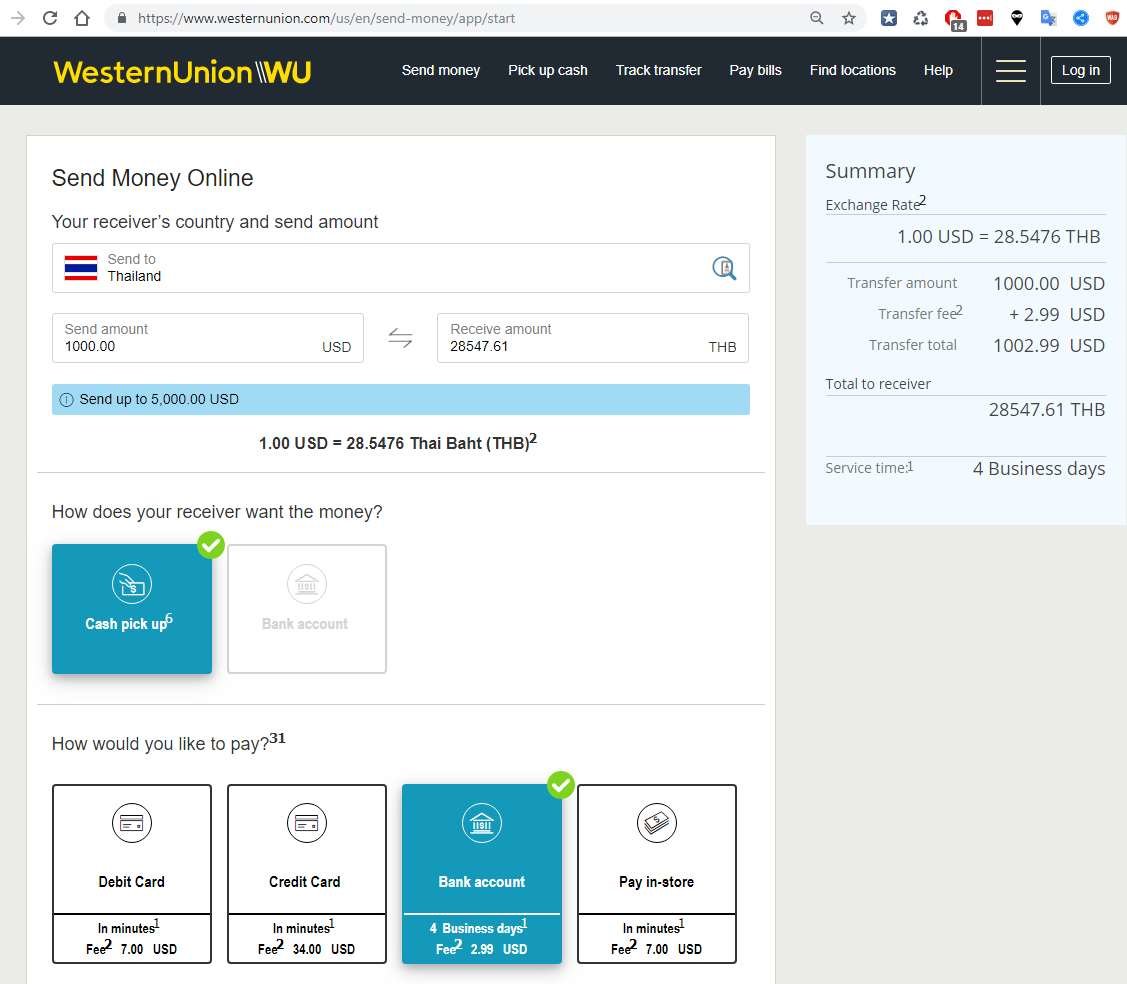Click the Receive amount input field
The height and width of the screenshot is (984, 1127).
593,338
